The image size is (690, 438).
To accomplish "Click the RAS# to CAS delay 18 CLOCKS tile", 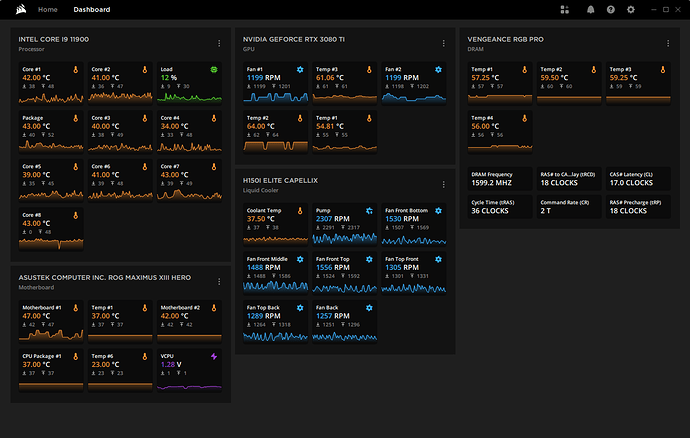I will [x=569, y=179].
